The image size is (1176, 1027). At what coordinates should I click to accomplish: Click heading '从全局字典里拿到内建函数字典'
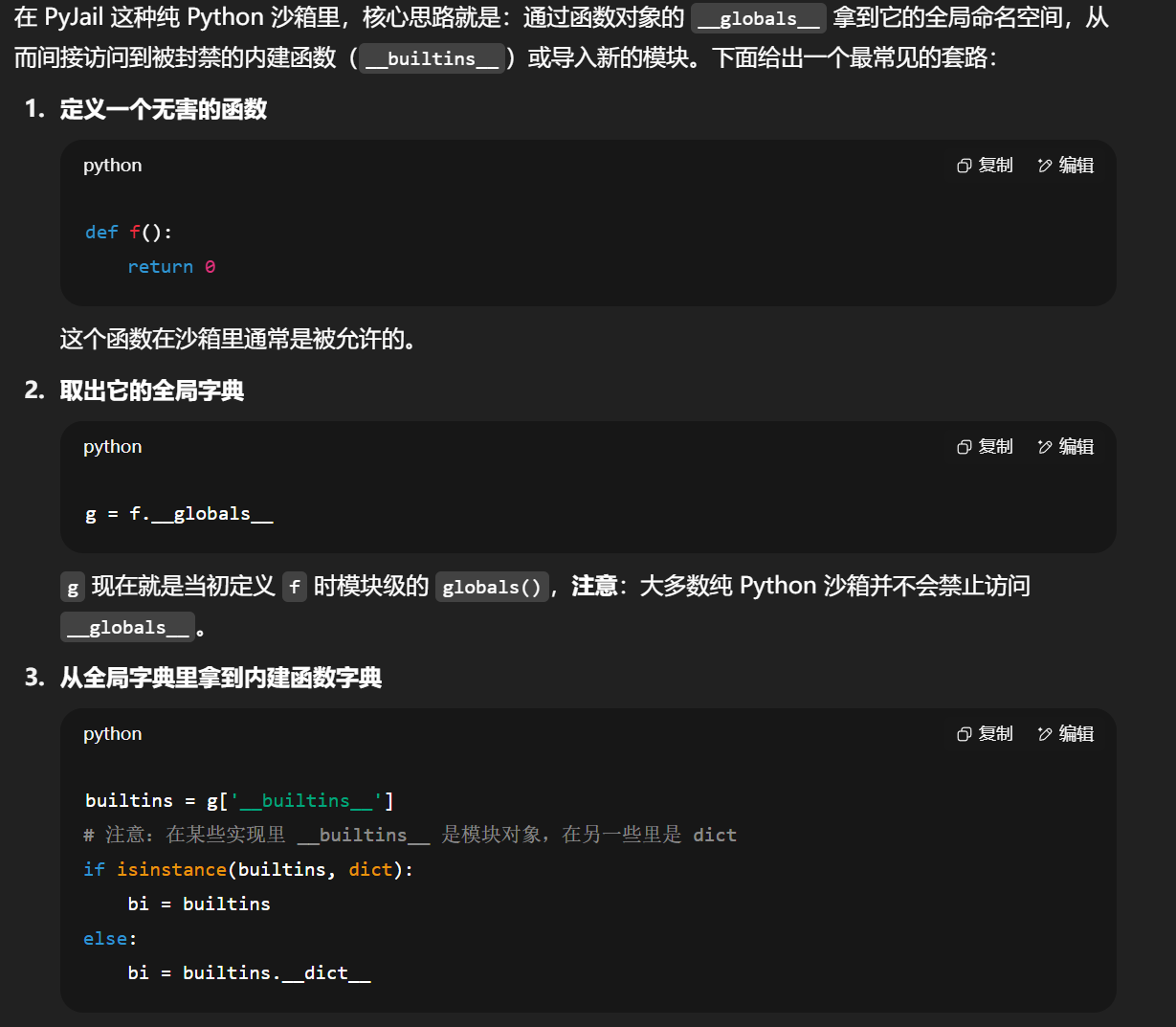221,678
